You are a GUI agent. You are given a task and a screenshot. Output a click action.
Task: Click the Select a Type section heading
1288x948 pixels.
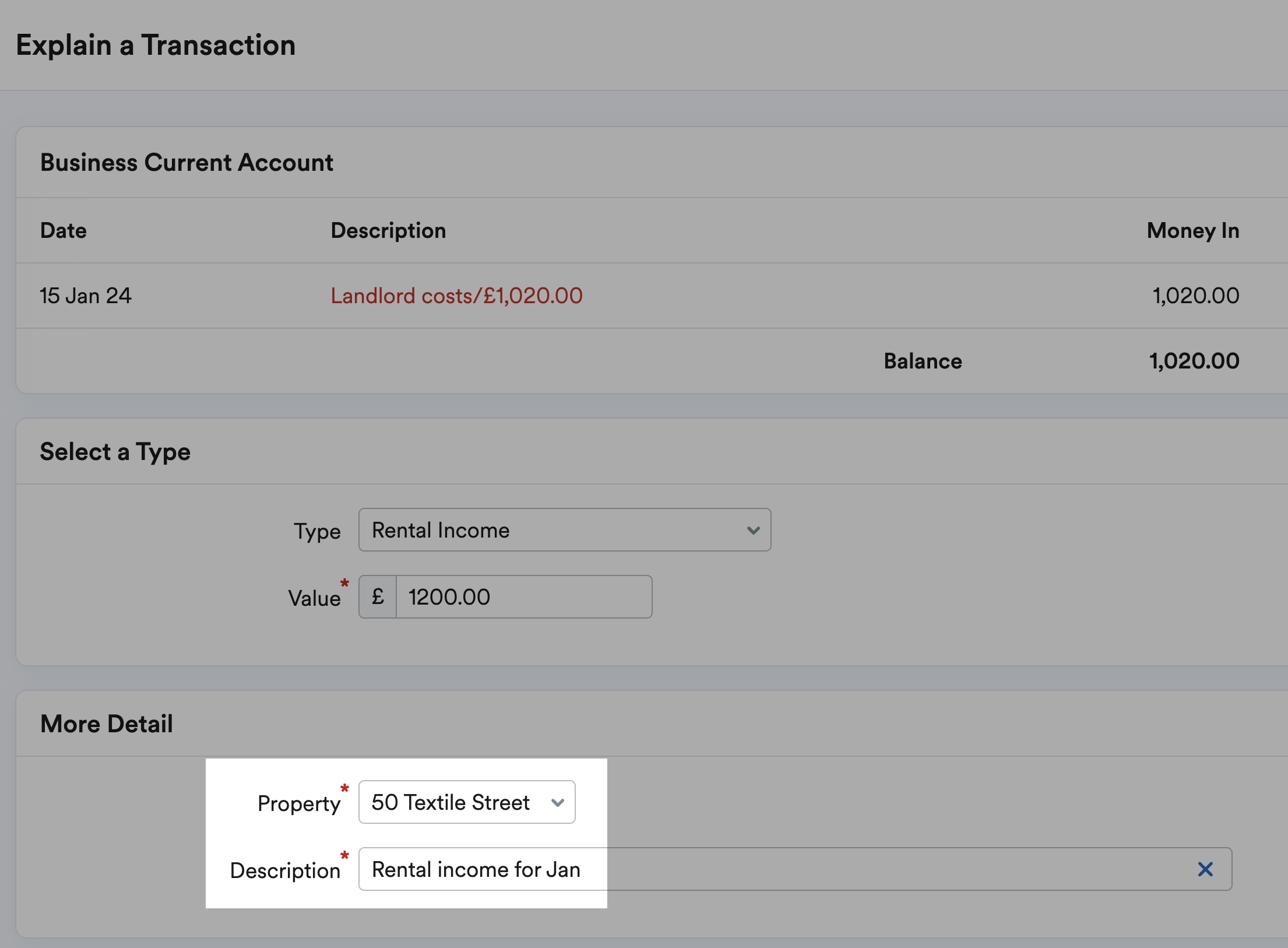pos(115,451)
